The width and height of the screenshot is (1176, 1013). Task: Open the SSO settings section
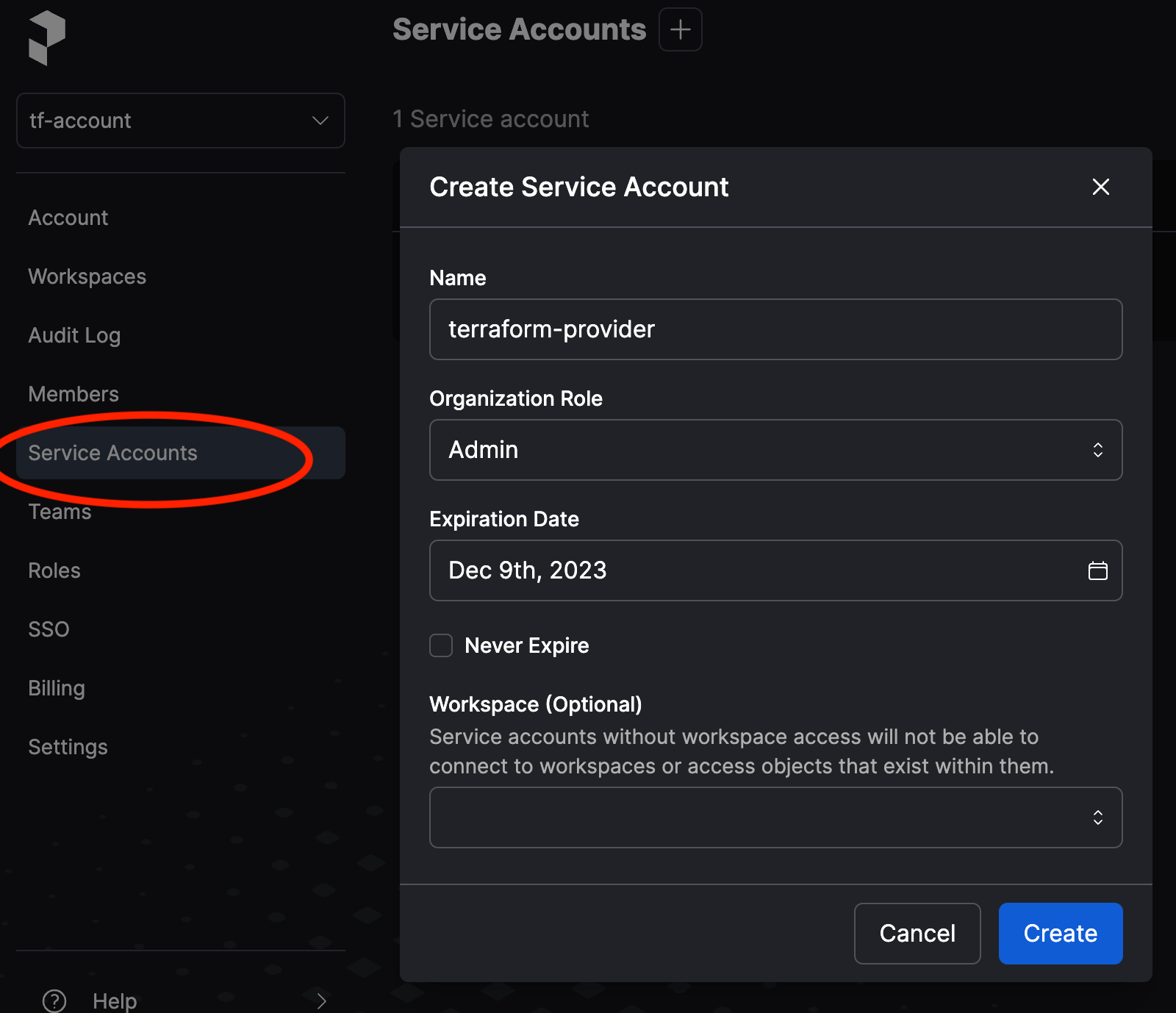click(x=49, y=629)
